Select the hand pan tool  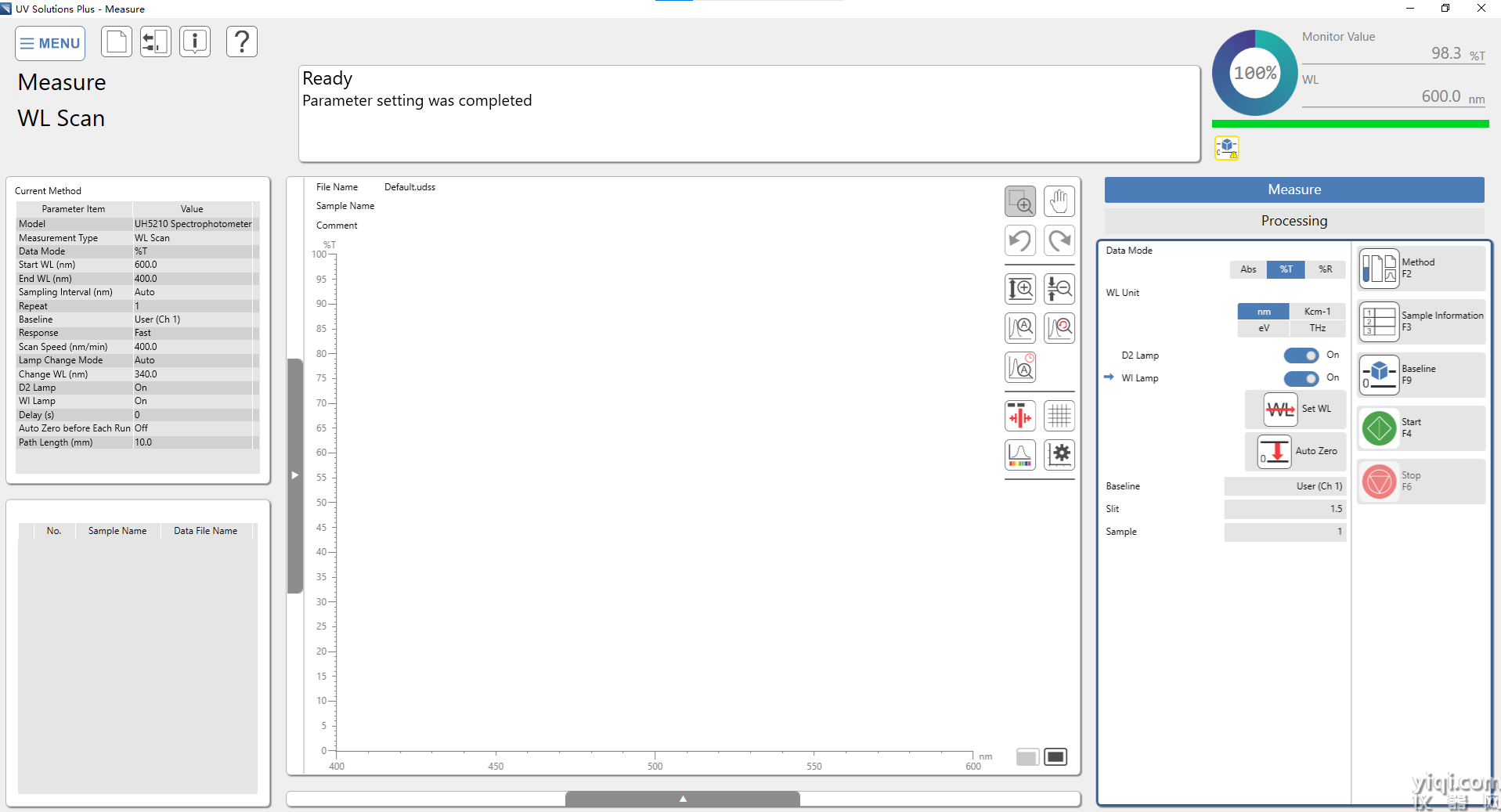click(1059, 202)
